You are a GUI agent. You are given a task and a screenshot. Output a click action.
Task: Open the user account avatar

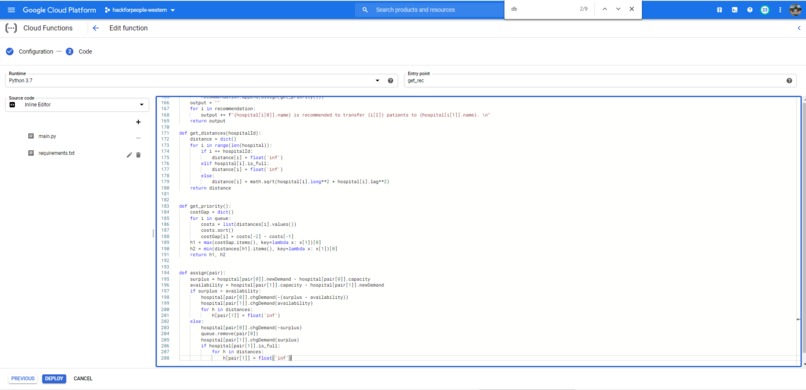pyautogui.click(x=795, y=10)
